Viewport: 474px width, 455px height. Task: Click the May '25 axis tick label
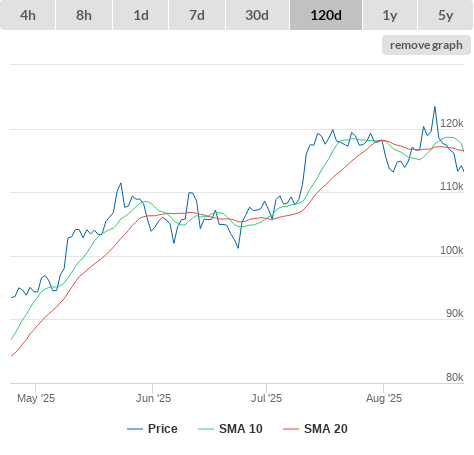(36, 398)
